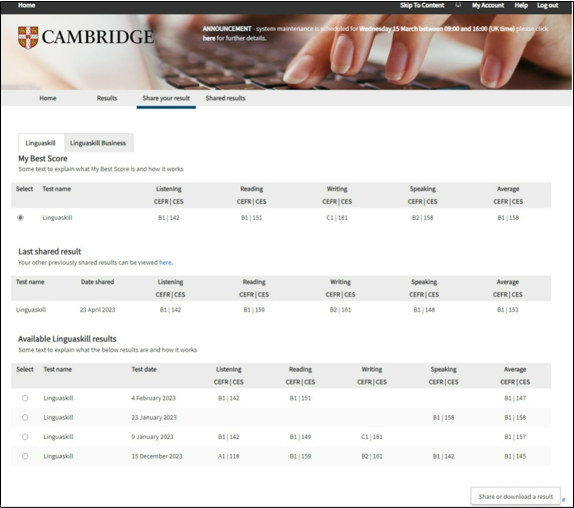Click test date '23 January 2023'
The image size is (574, 508).
pyautogui.click(x=154, y=417)
